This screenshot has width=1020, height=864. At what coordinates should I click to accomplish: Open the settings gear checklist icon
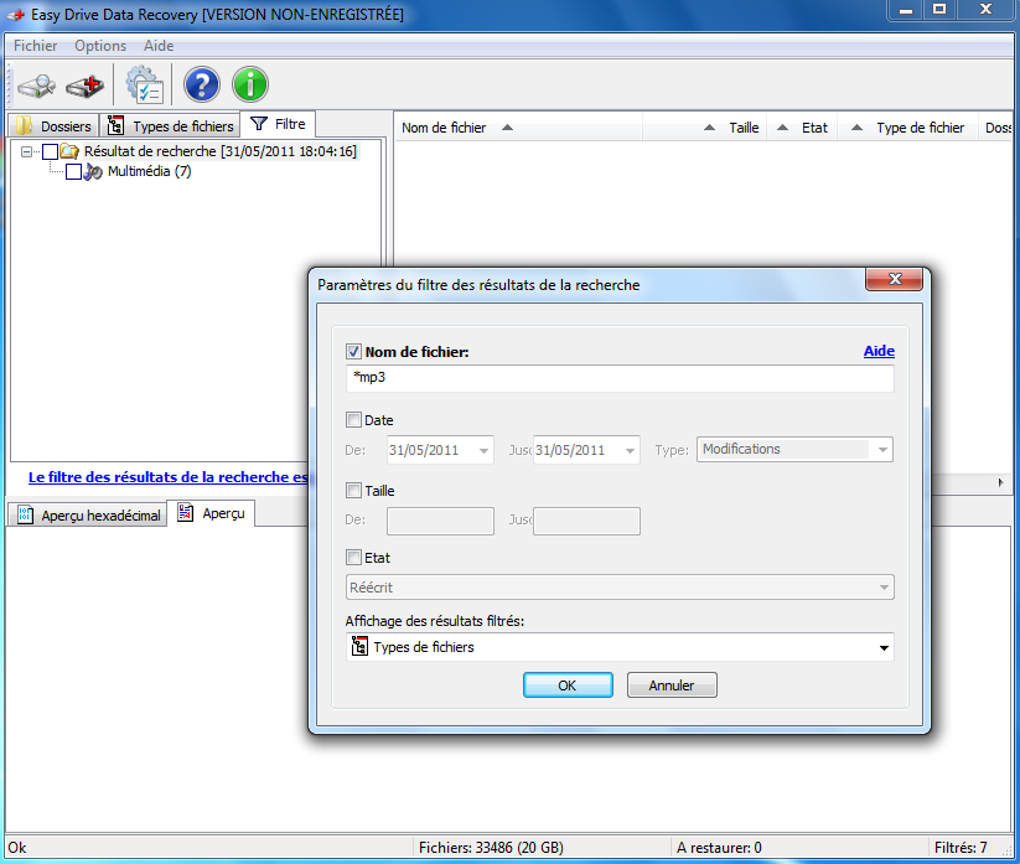pyautogui.click(x=144, y=85)
